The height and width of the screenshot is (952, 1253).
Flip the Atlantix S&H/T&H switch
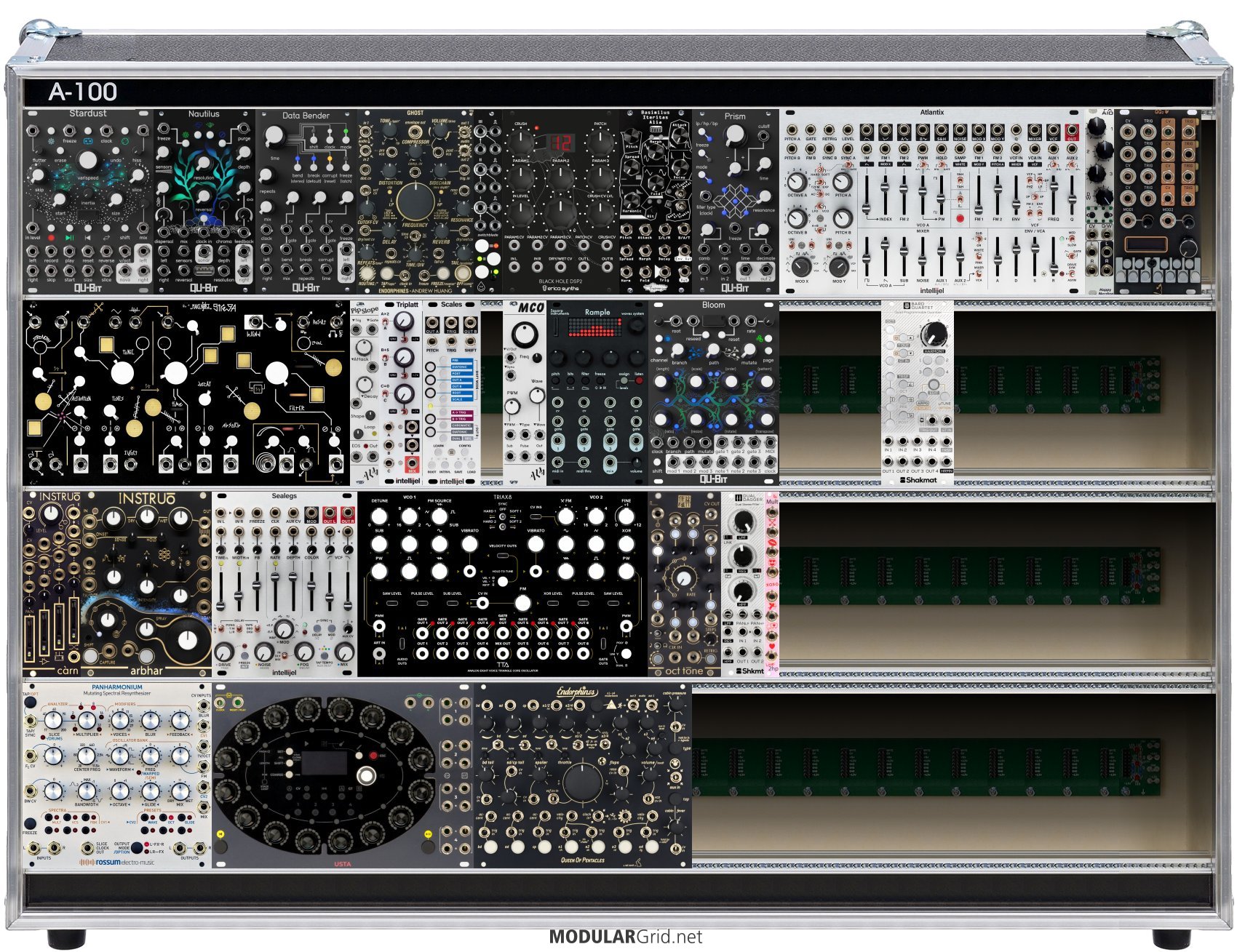click(960, 181)
